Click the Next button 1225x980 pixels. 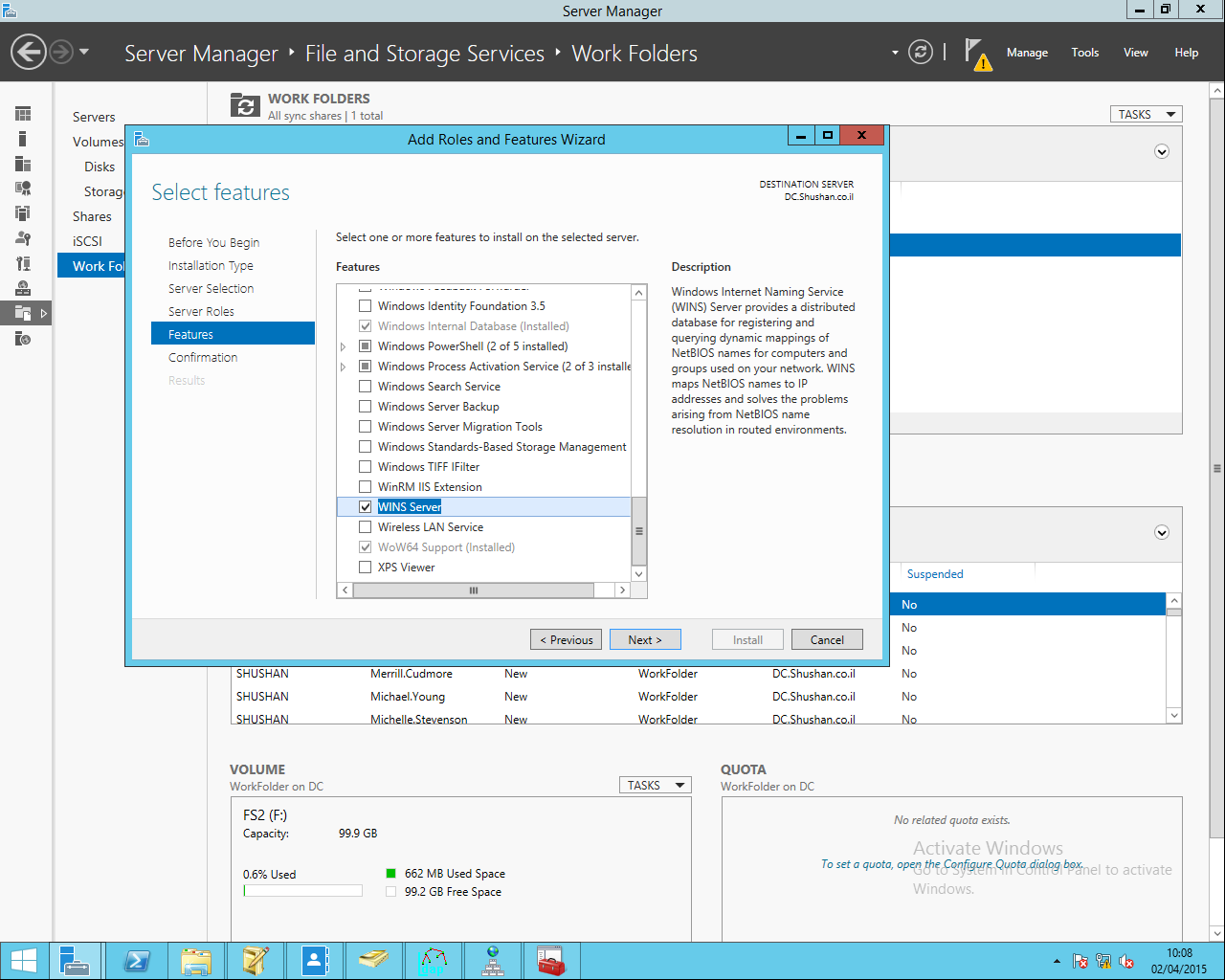tap(645, 639)
